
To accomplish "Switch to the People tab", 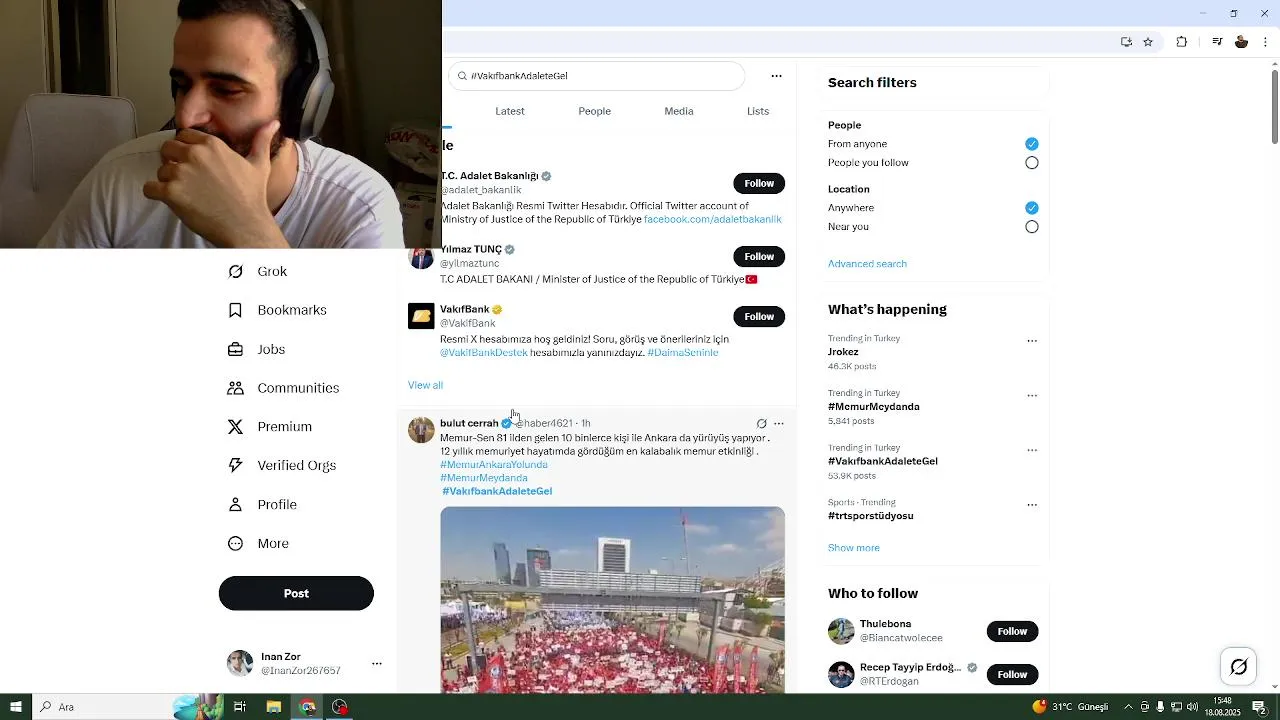I will tap(594, 111).
